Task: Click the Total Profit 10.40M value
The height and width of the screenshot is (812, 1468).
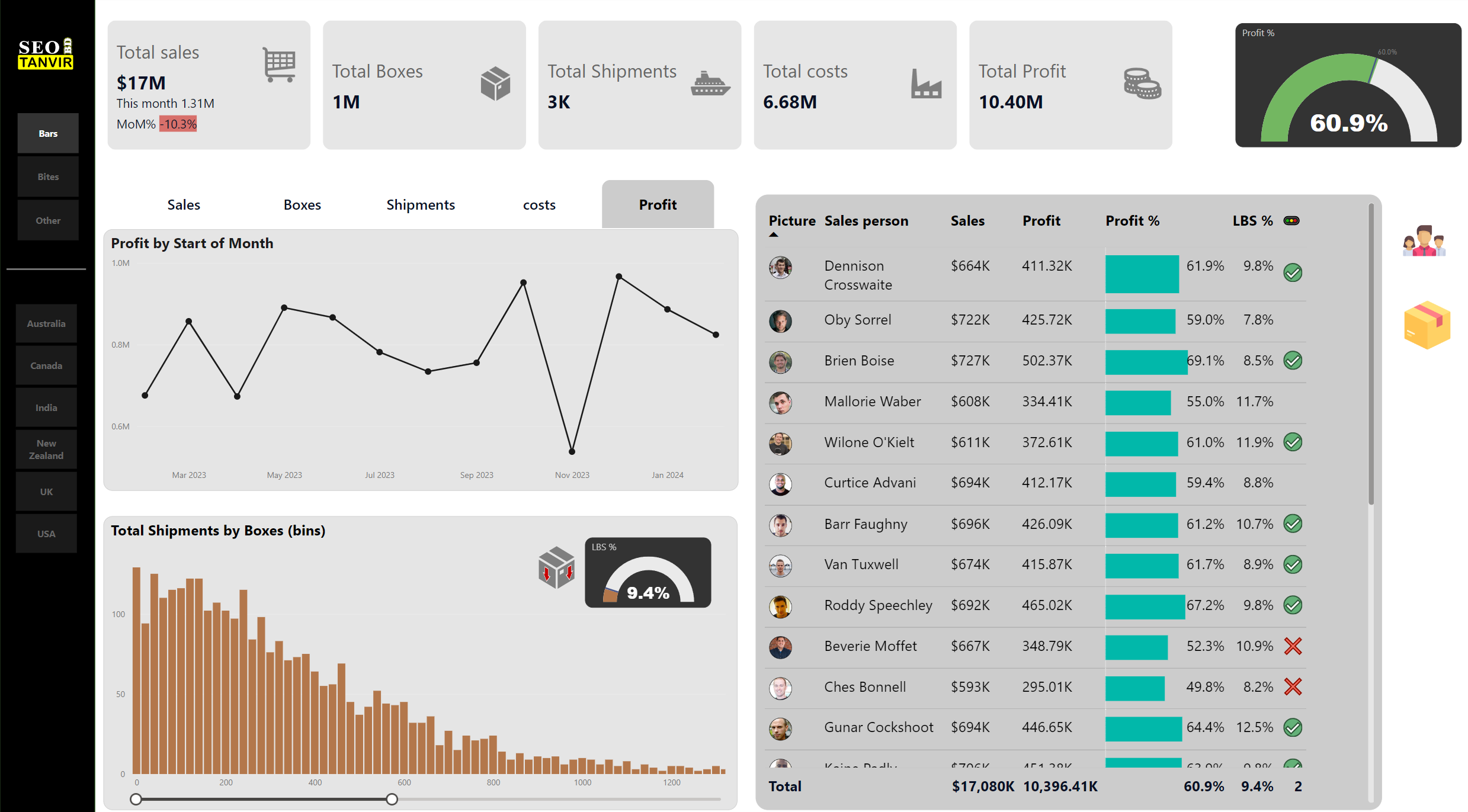Action: [x=1011, y=102]
